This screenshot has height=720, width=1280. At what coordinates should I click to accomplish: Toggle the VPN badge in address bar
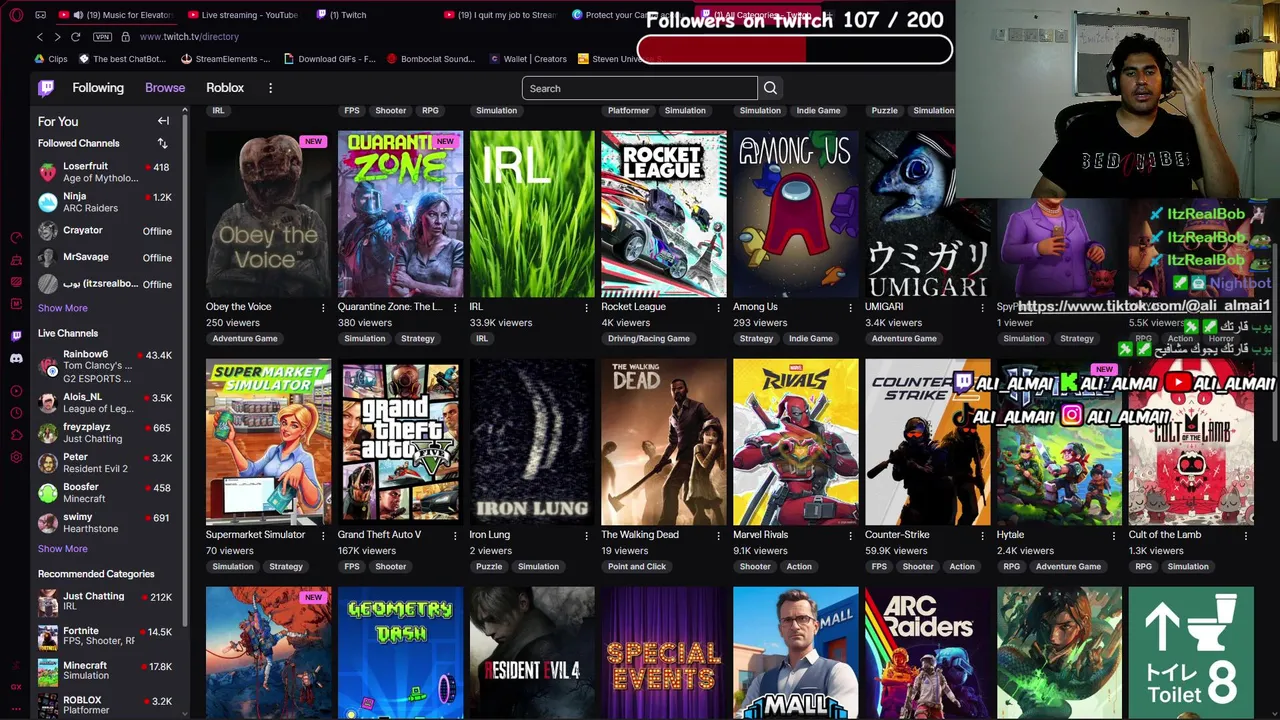click(102, 37)
